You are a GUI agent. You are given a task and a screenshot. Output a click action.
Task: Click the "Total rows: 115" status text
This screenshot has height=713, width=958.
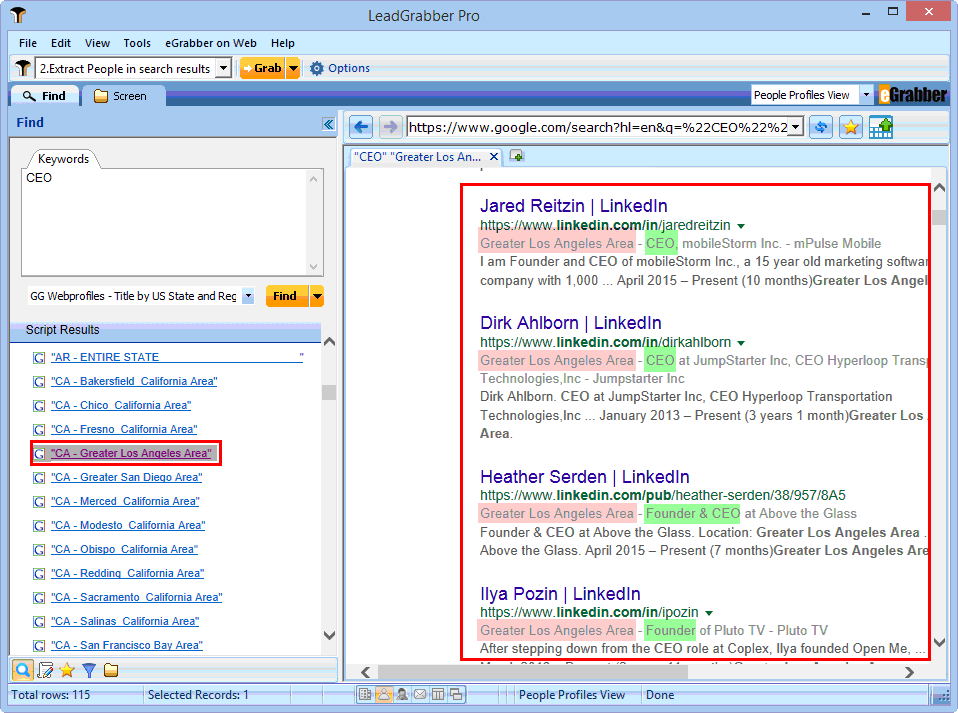point(51,695)
